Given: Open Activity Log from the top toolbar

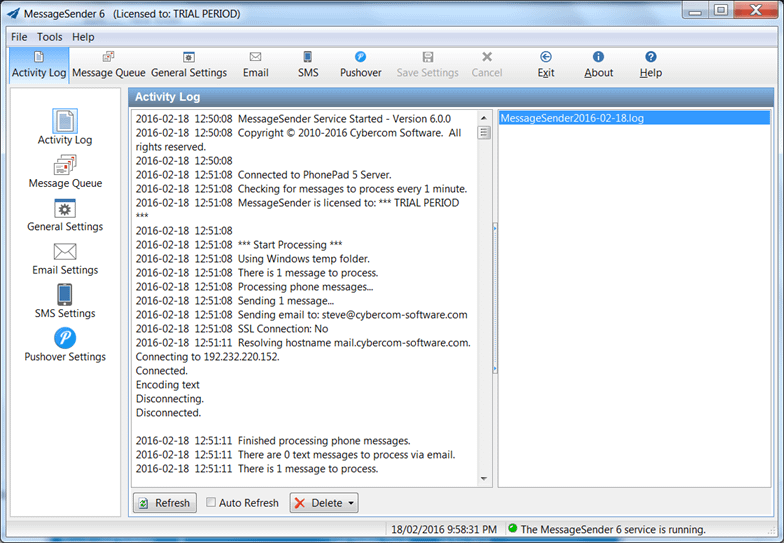Looking at the screenshot, I should pyautogui.click(x=39, y=65).
